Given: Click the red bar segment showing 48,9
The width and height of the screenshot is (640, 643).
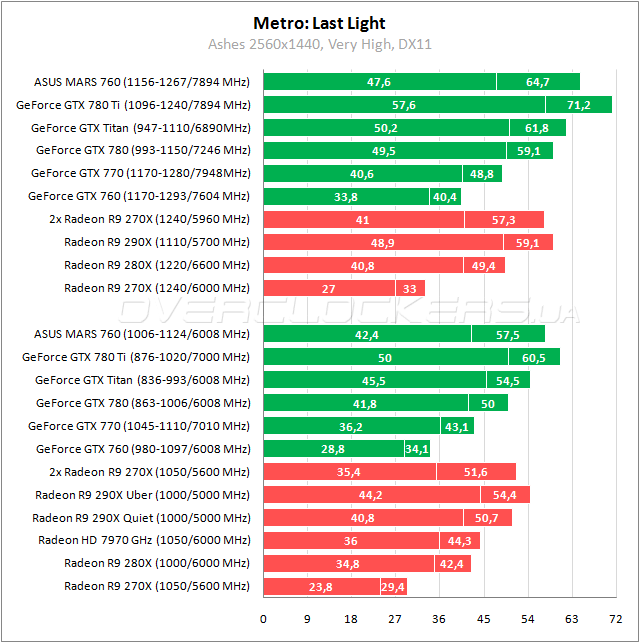Looking at the screenshot, I should point(383,242).
